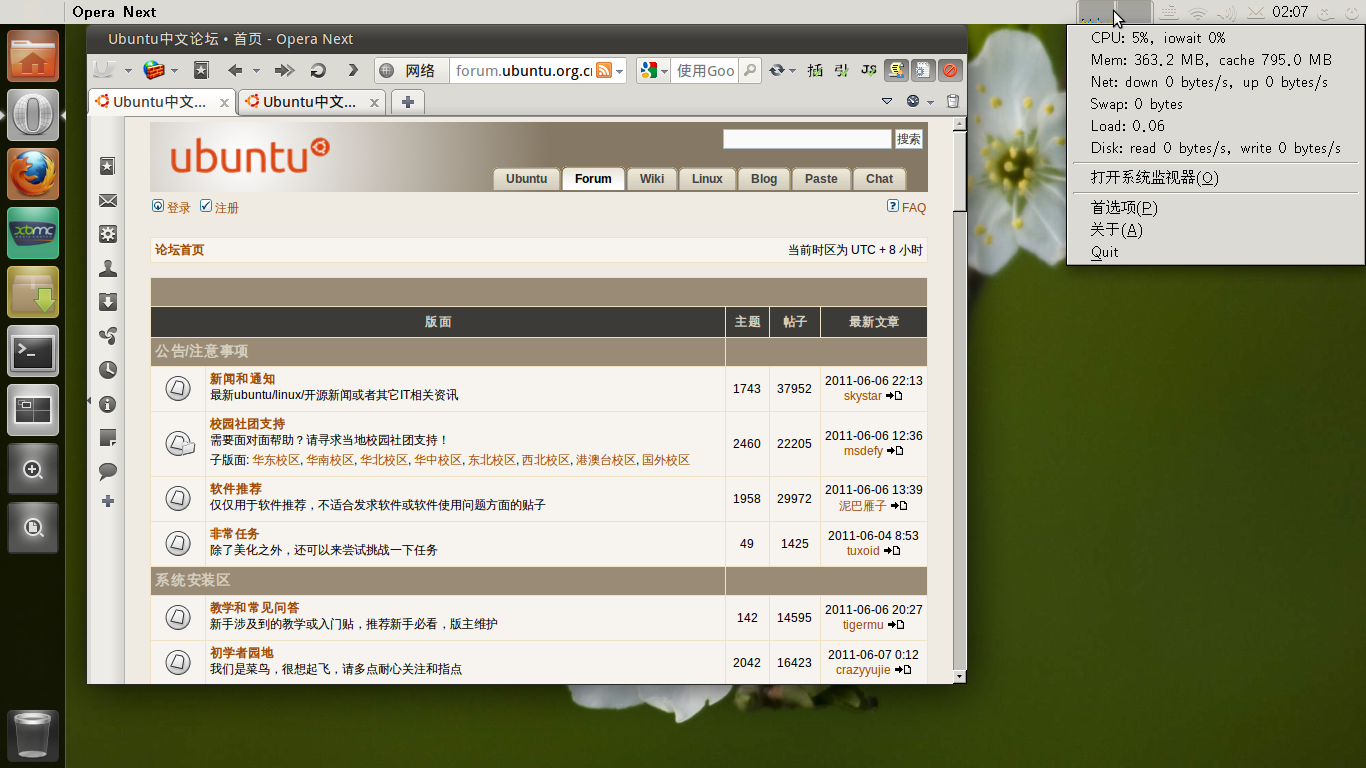The width and height of the screenshot is (1366, 768).
Task: Toggle the document-gear toolbar button
Action: (923, 70)
